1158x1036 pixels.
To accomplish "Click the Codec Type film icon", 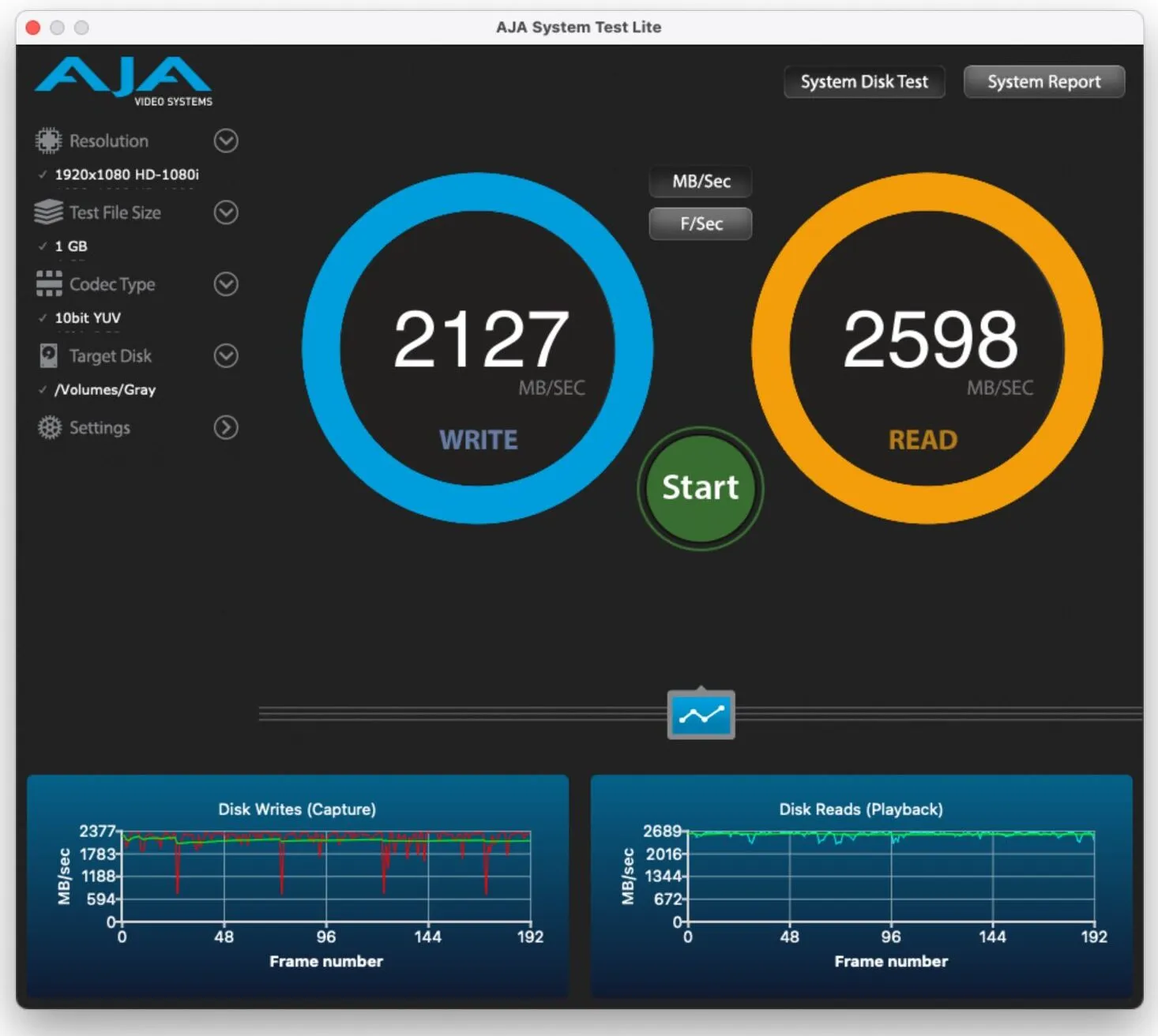I will click(x=48, y=284).
